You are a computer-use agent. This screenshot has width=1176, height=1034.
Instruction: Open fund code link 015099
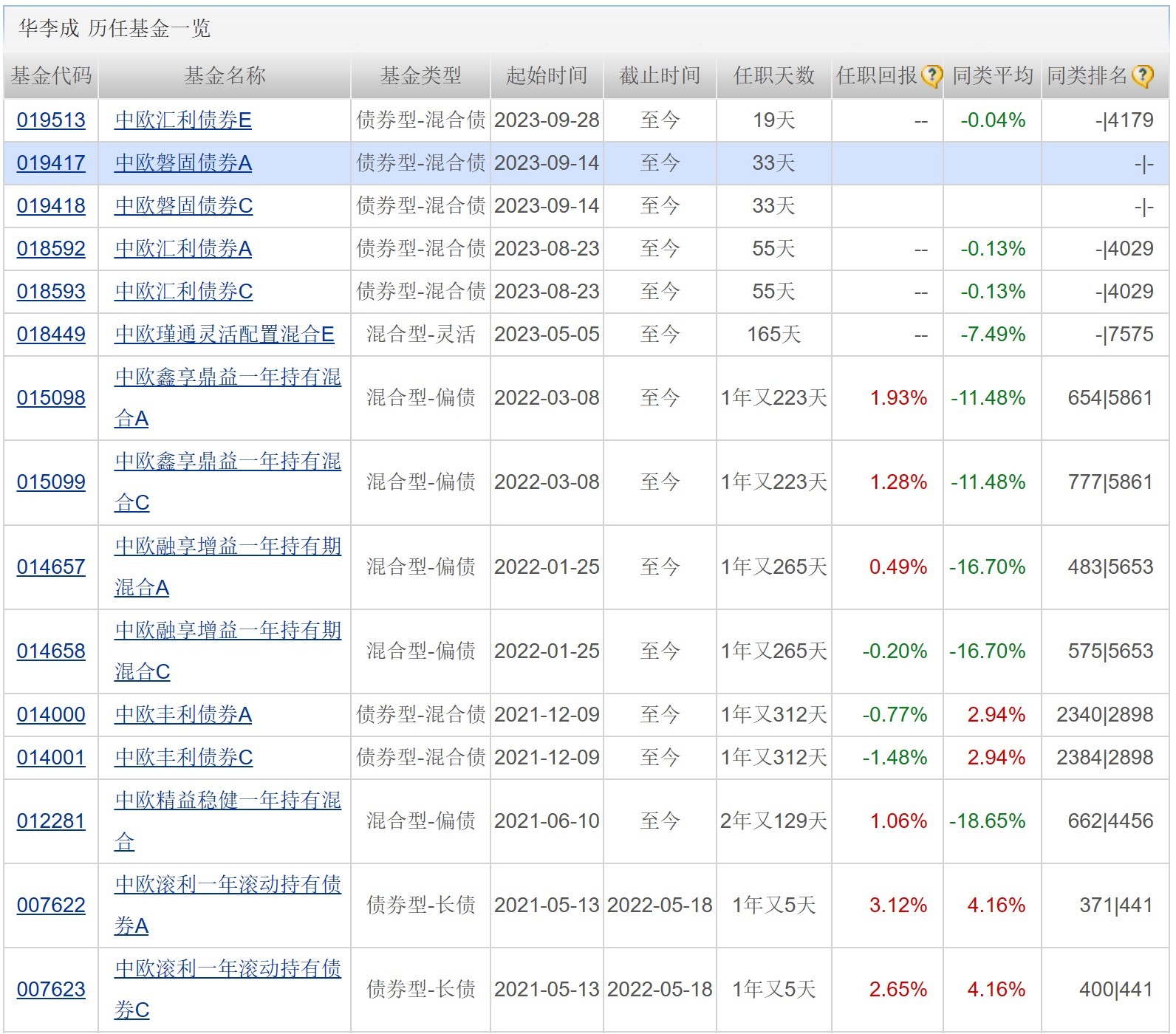(51, 482)
